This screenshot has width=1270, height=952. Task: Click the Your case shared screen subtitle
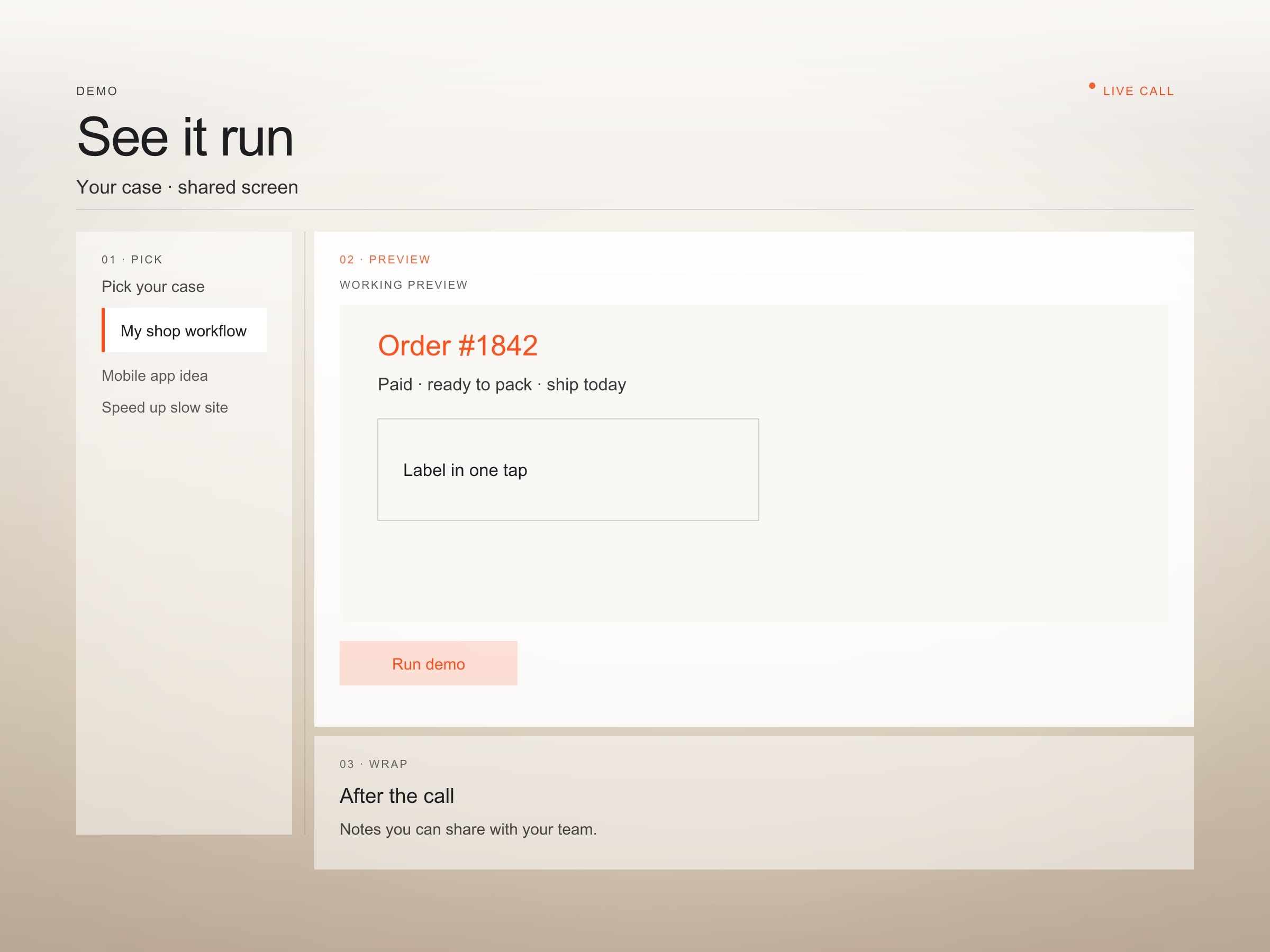click(187, 187)
